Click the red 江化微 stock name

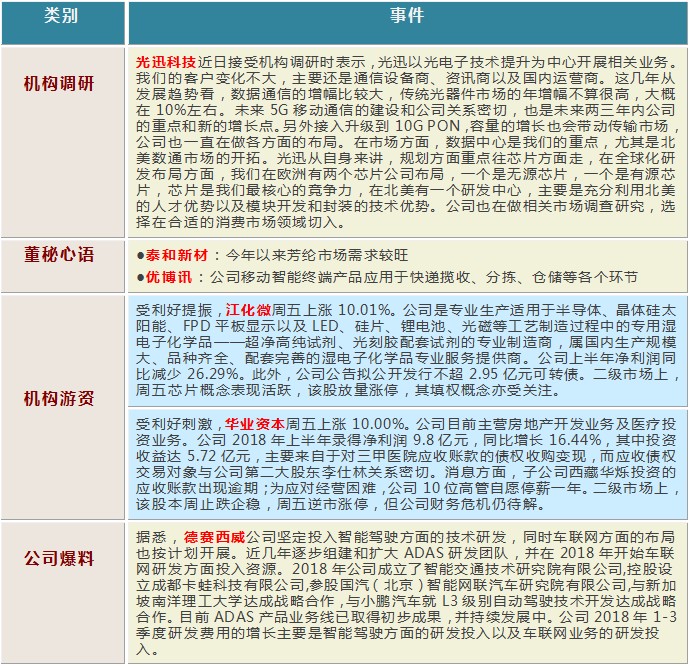[x=249, y=310]
